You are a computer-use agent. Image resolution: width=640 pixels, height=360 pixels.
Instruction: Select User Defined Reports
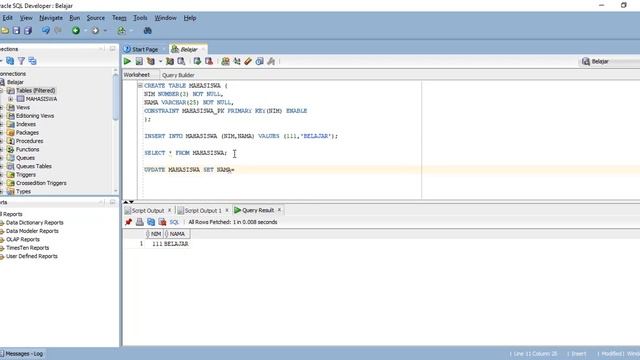coord(32,256)
